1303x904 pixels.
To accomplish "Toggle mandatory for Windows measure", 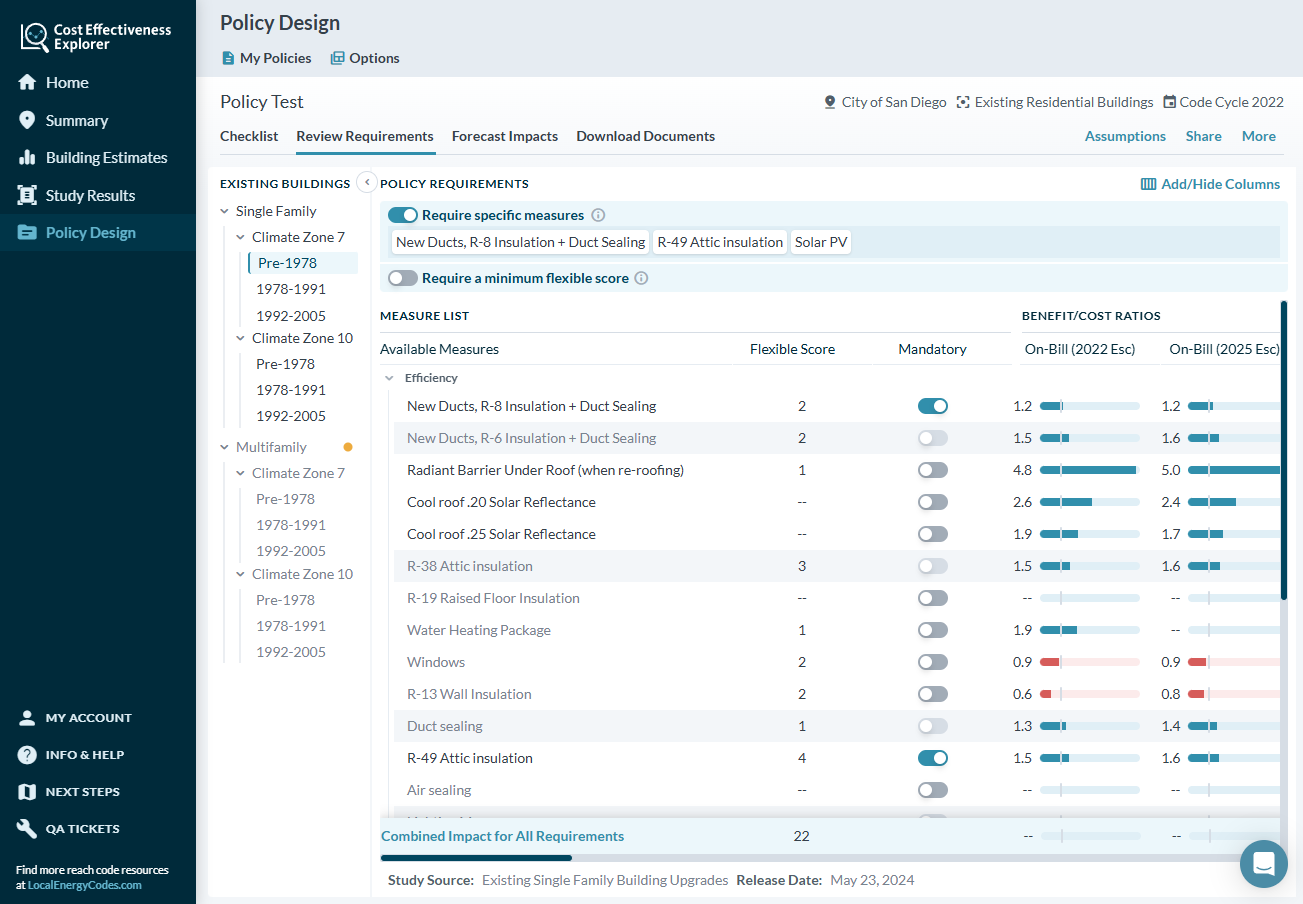I will point(933,662).
